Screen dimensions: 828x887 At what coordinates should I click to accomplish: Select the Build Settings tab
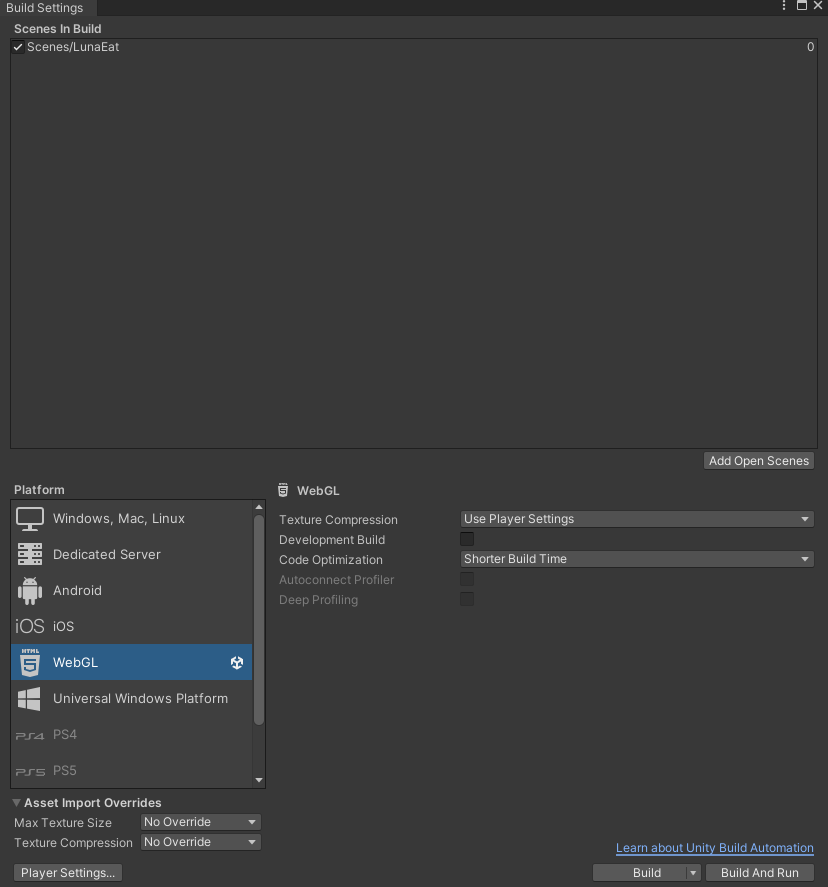point(48,8)
